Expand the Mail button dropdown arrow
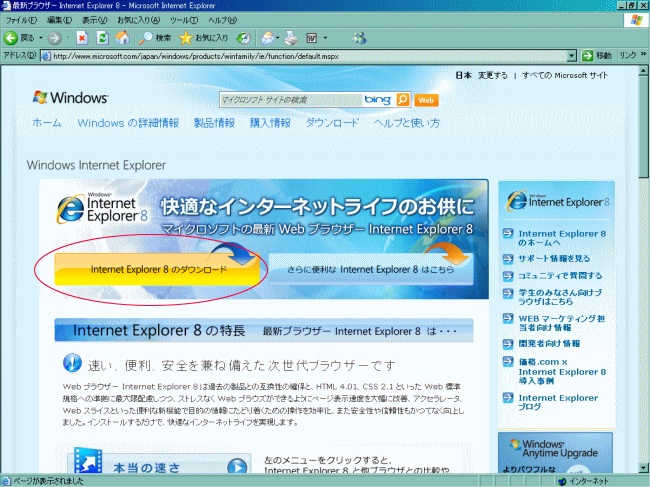 point(277,38)
